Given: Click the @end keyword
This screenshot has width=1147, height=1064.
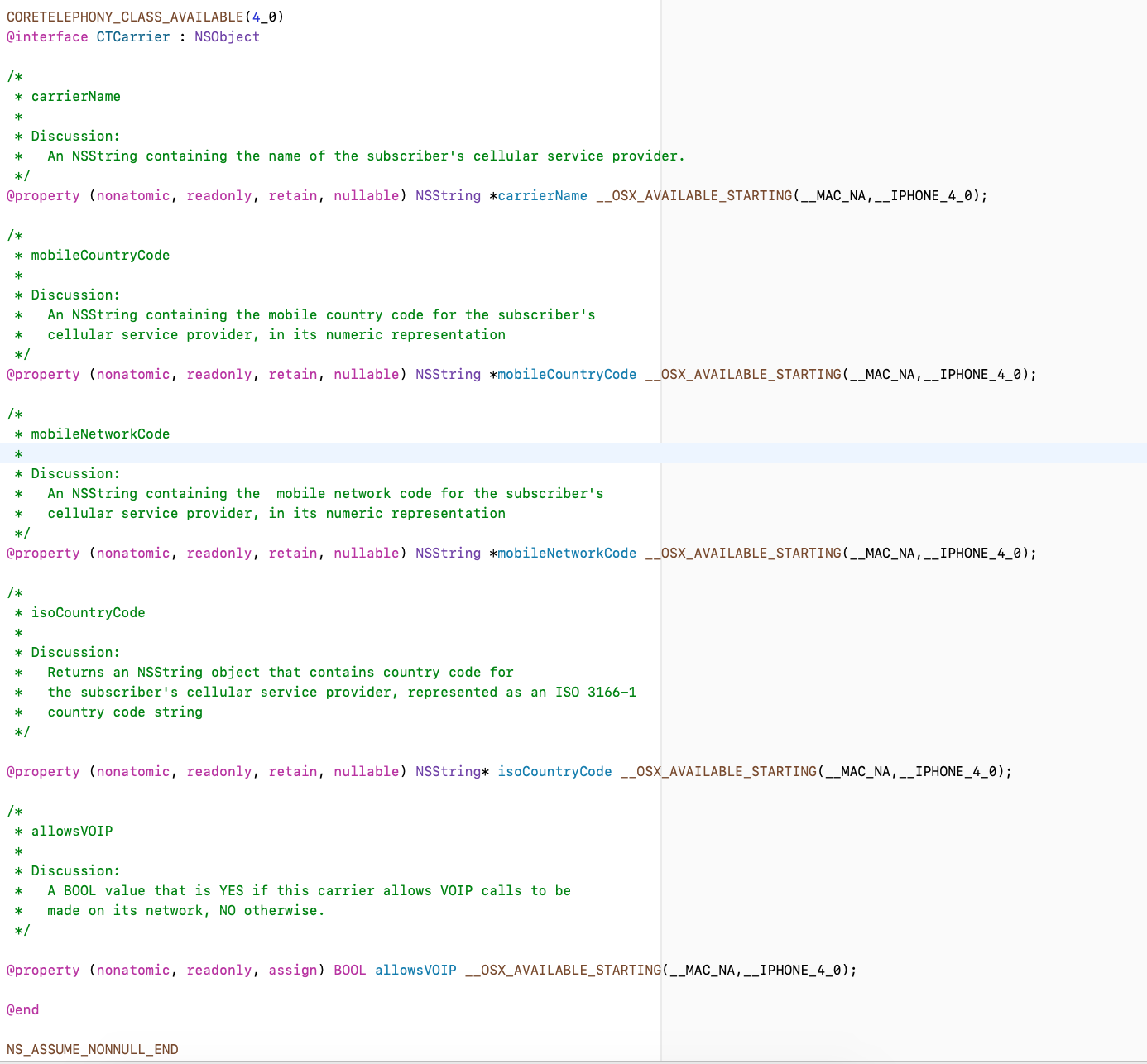Looking at the screenshot, I should (x=23, y=1009).
